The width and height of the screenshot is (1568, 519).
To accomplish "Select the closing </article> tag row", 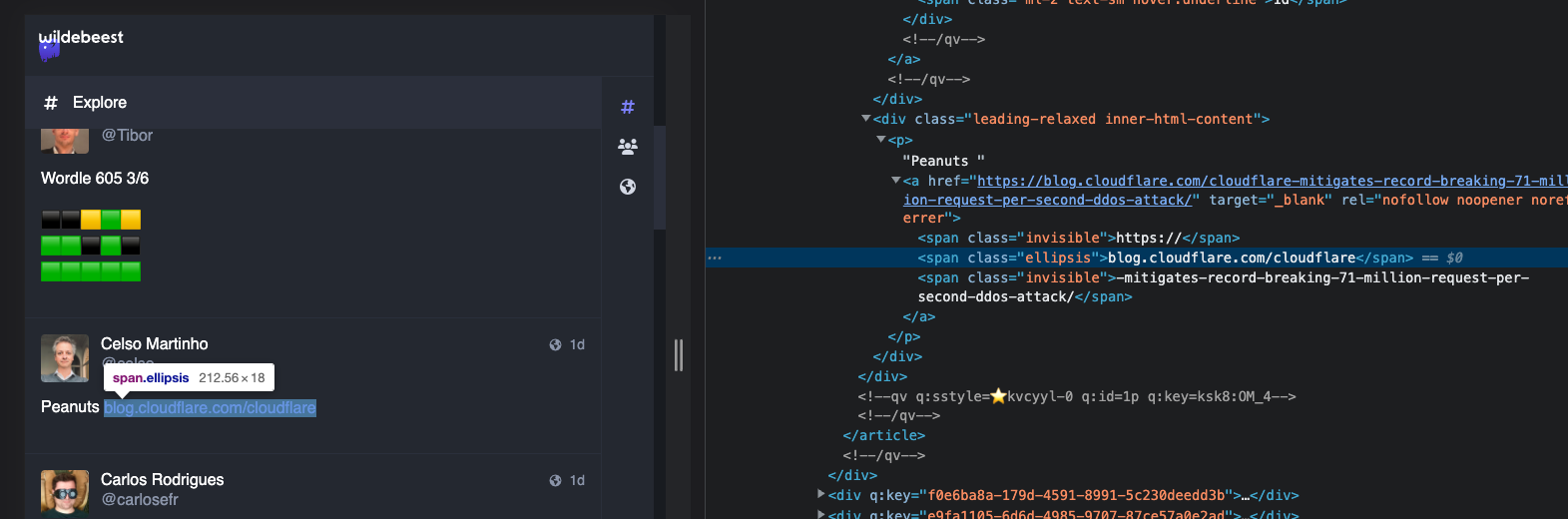I will [x=884, y=435].
